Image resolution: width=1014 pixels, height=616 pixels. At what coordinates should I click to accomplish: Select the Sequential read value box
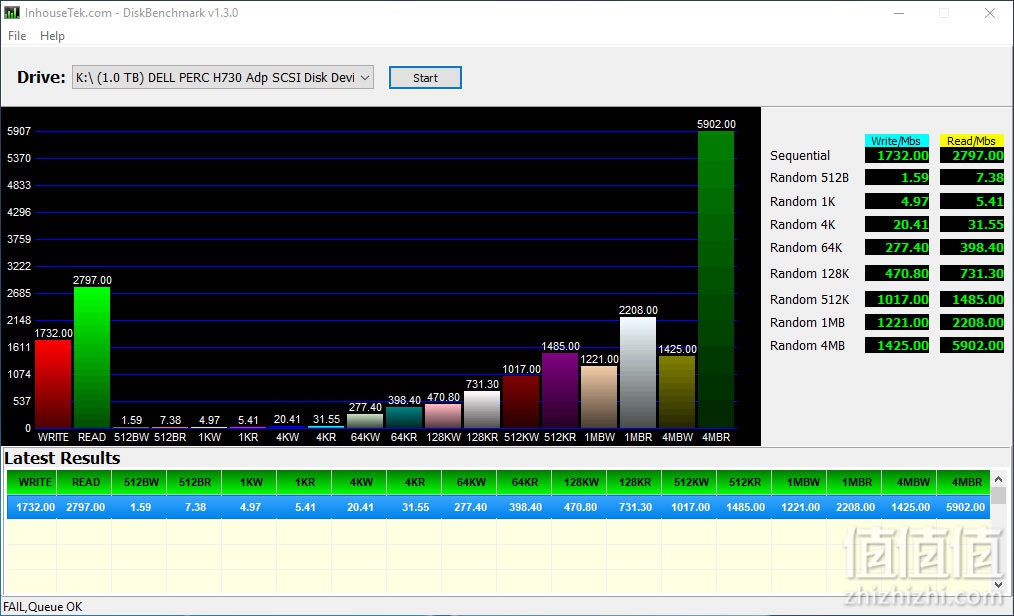coord(971,156)
